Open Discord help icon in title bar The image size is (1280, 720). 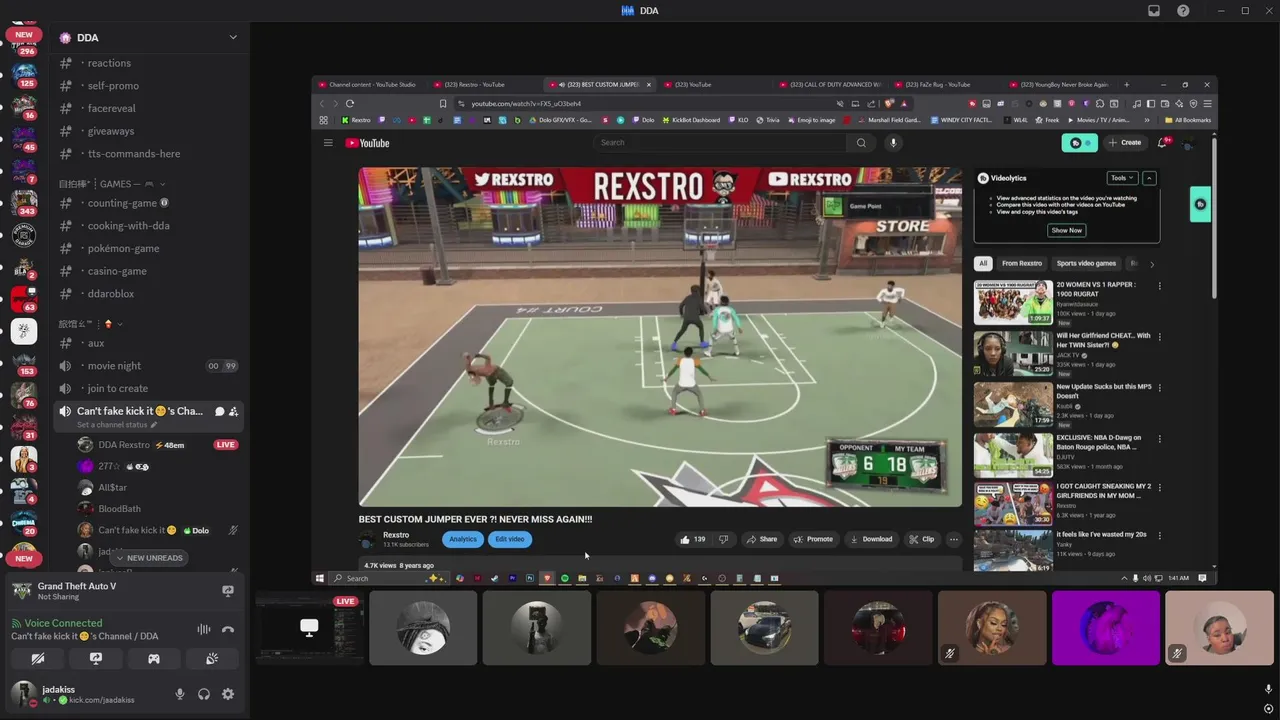pos(1183,11)
